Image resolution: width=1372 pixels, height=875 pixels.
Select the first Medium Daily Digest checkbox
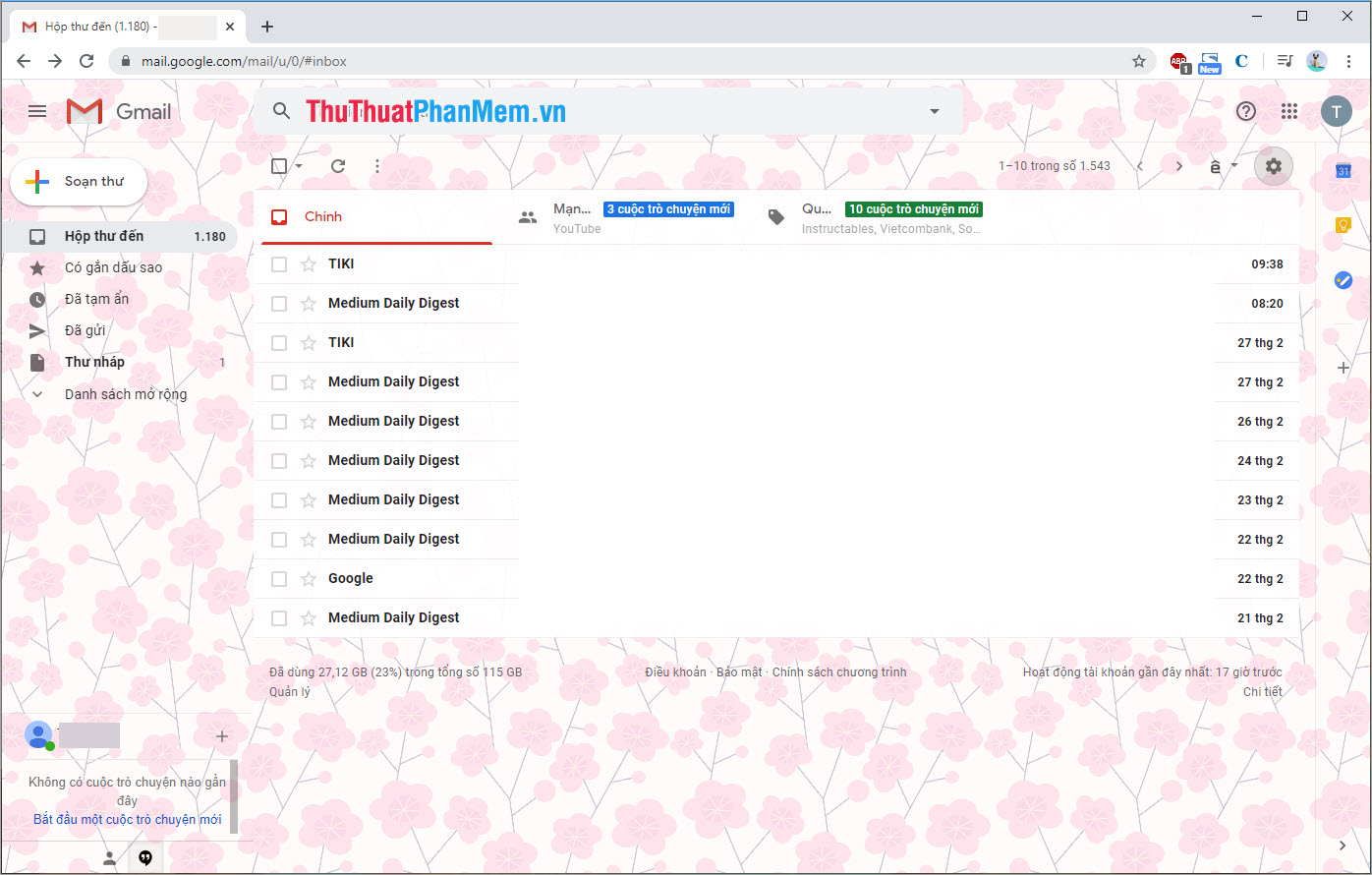pos(279,303)
